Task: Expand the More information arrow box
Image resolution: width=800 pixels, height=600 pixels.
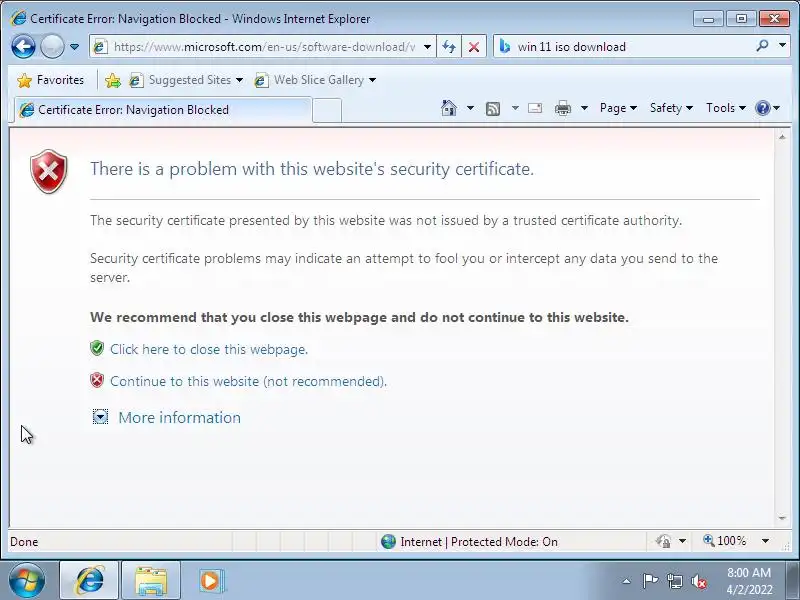Action: click(100, 417)
